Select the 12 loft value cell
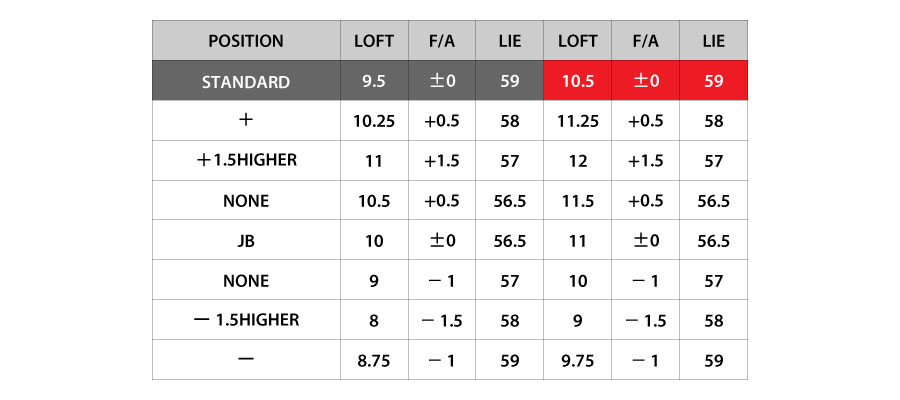900x400 pixels. point(576,160)
